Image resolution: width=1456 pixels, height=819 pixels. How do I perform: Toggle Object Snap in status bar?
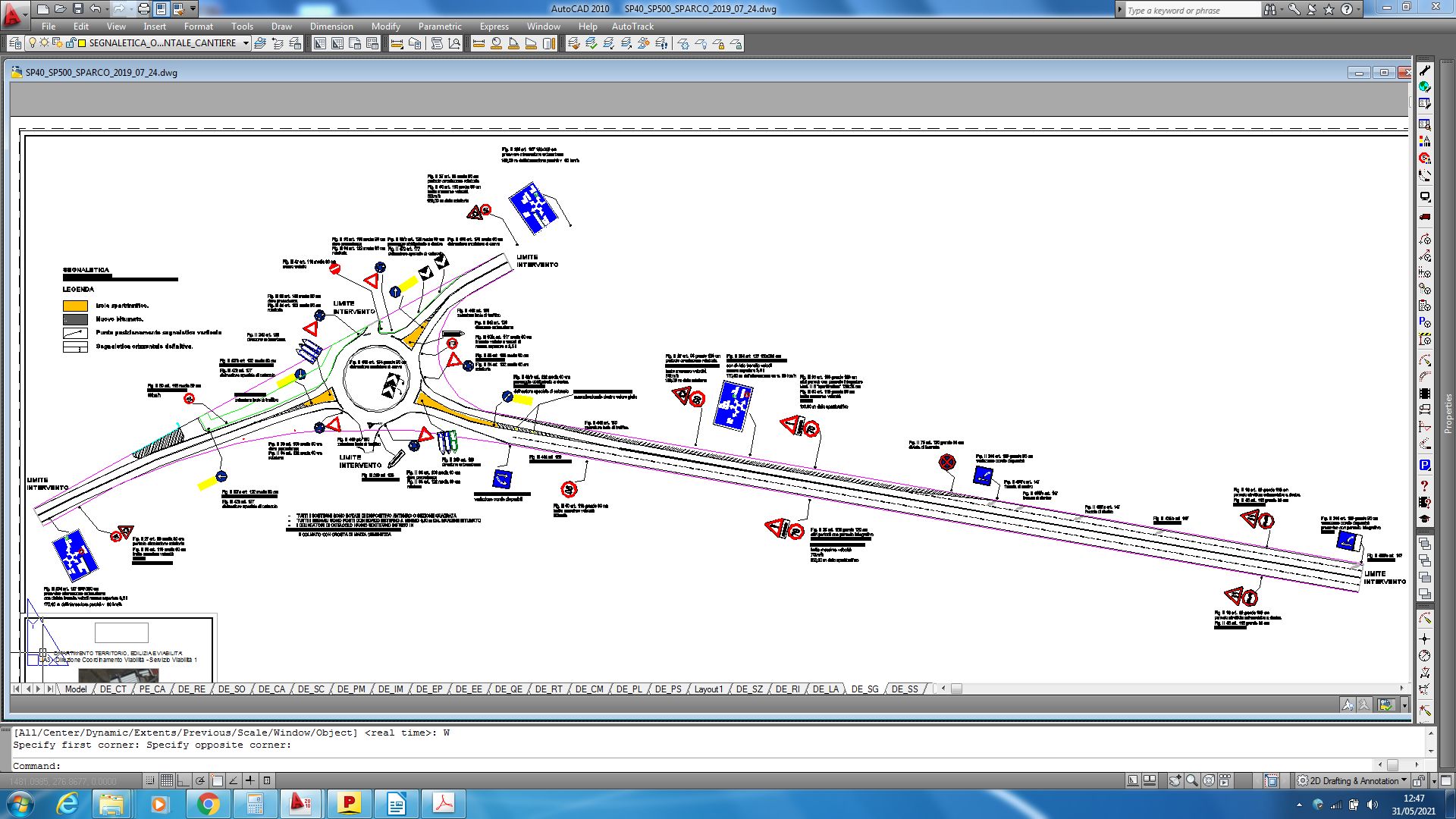click(x=216, y=780)
